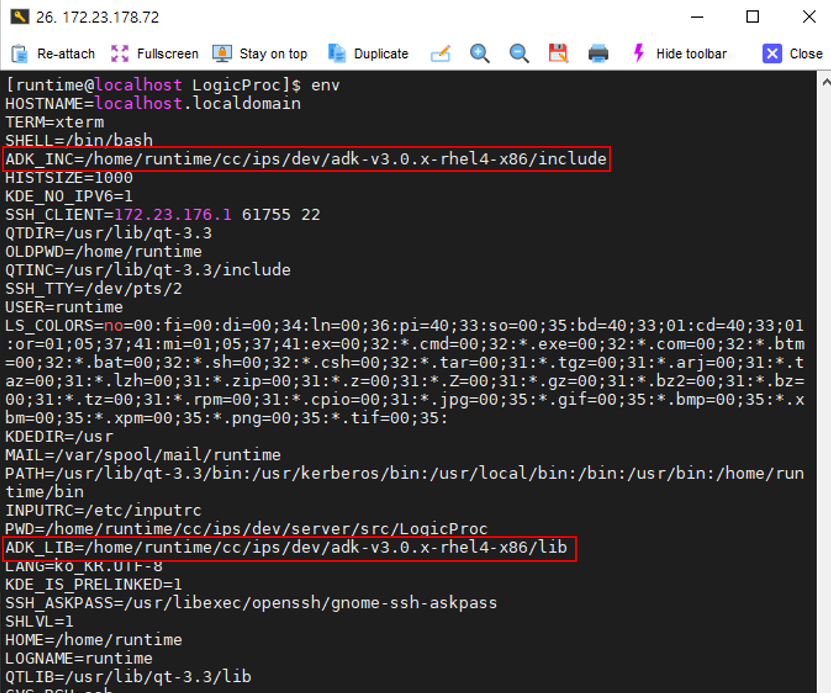Maximize the terminal window
The width and height of the screenshot is (831, 693).
(752, 17)
